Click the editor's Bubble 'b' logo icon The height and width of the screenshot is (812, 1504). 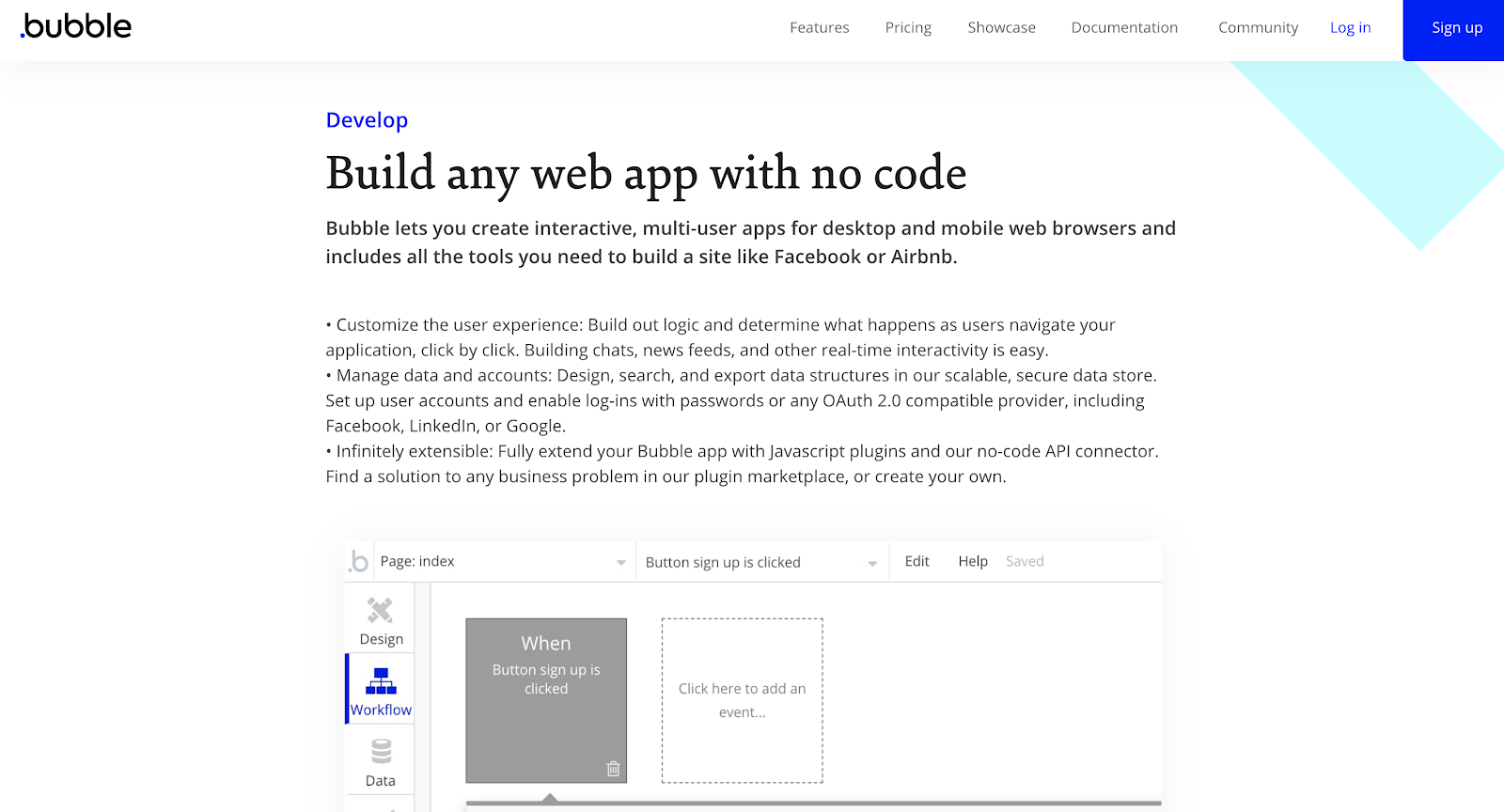coord(358,561)
